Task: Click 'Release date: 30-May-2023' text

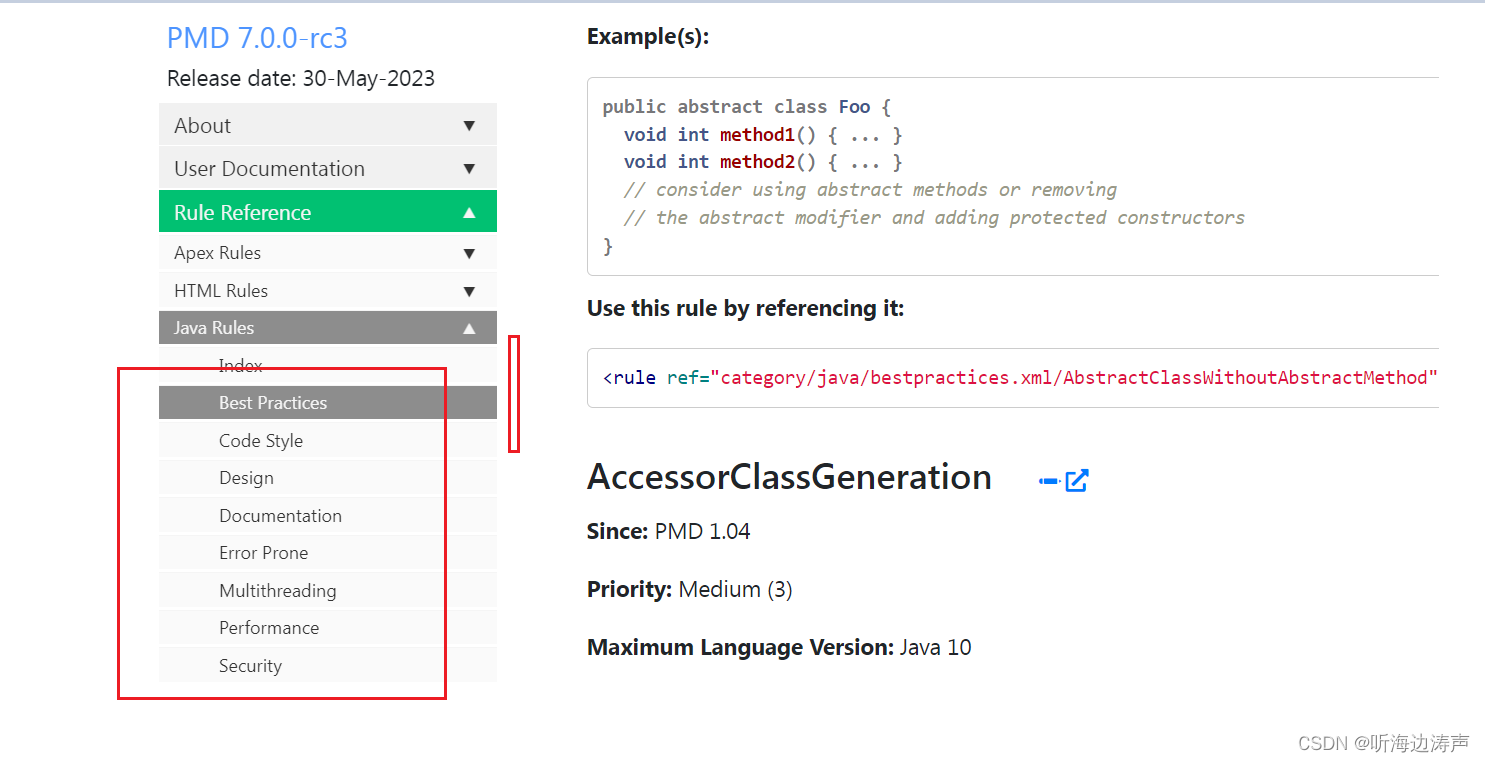Action: click(301, 79)
